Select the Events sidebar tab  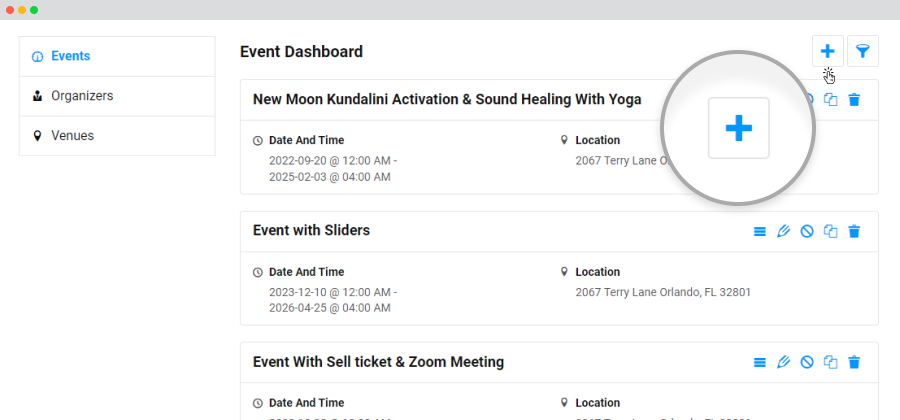click(117, 56)
